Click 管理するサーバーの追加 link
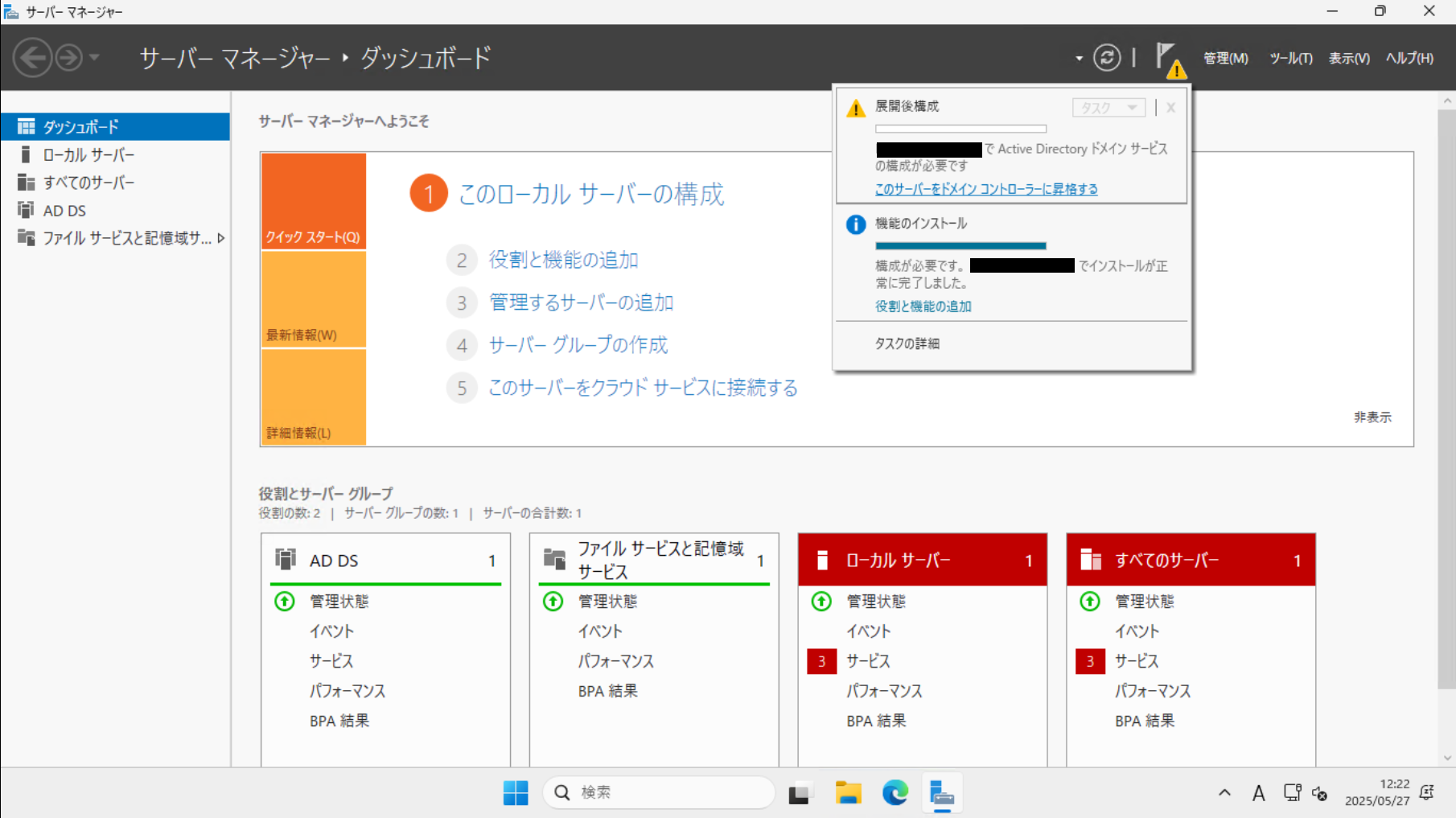Screen dimensions: 1456x818 [x=581, y=302]
